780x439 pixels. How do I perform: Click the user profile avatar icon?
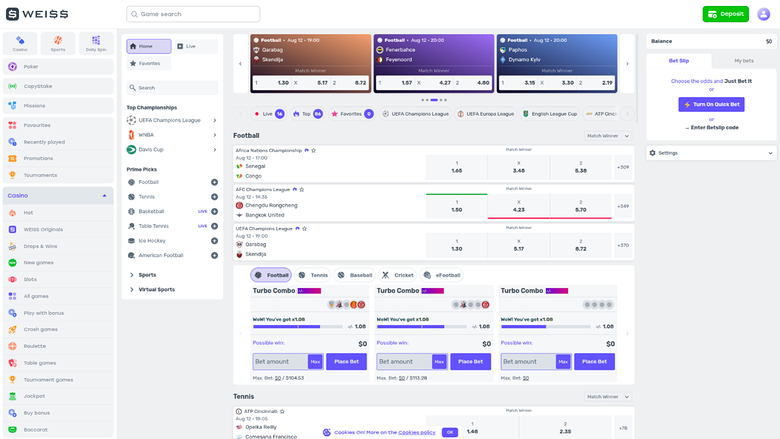764,14
